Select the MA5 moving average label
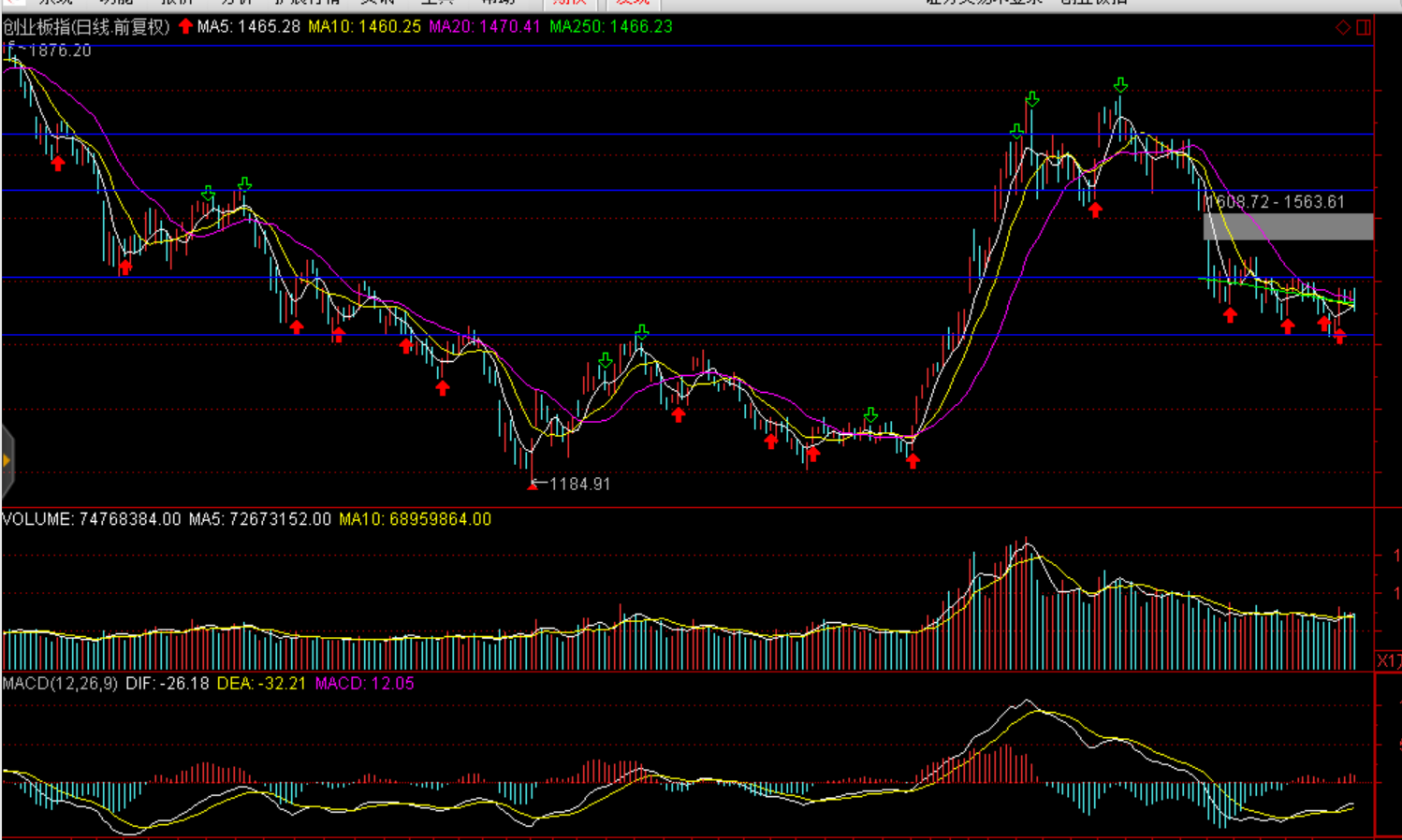 (x=248, y=27)
